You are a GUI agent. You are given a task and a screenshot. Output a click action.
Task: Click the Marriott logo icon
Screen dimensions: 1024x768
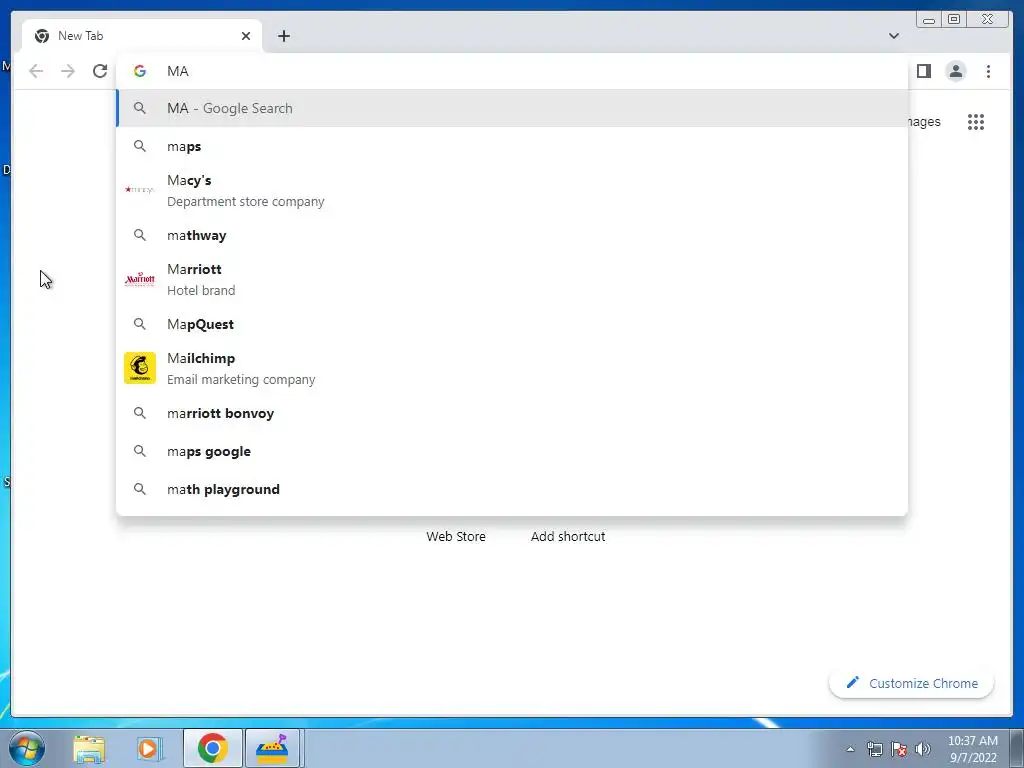point(140,280)
